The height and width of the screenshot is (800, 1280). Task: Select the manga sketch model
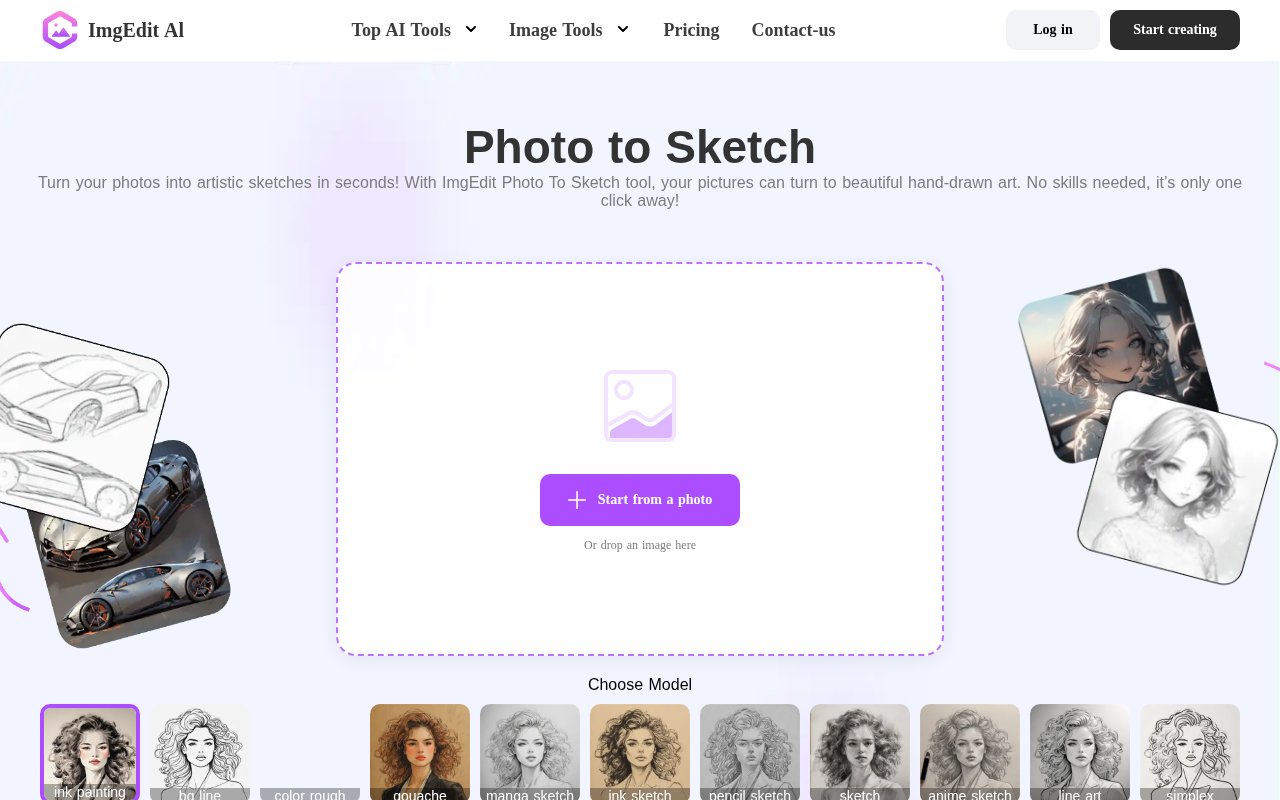coord(530,753)
